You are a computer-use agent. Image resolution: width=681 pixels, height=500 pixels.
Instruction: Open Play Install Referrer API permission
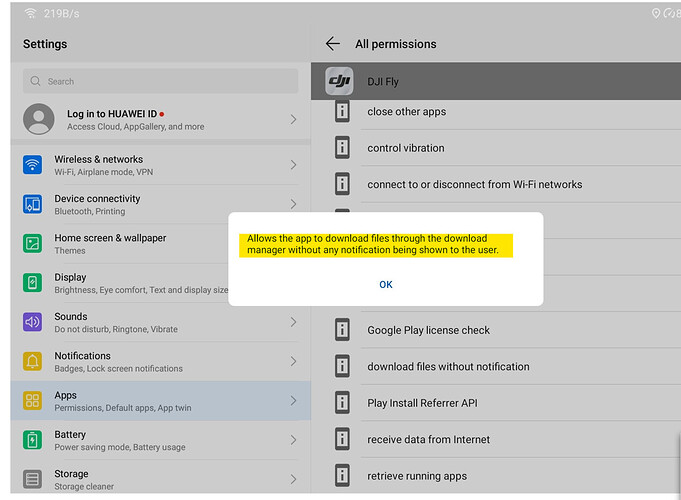click(x=496, y=403)
